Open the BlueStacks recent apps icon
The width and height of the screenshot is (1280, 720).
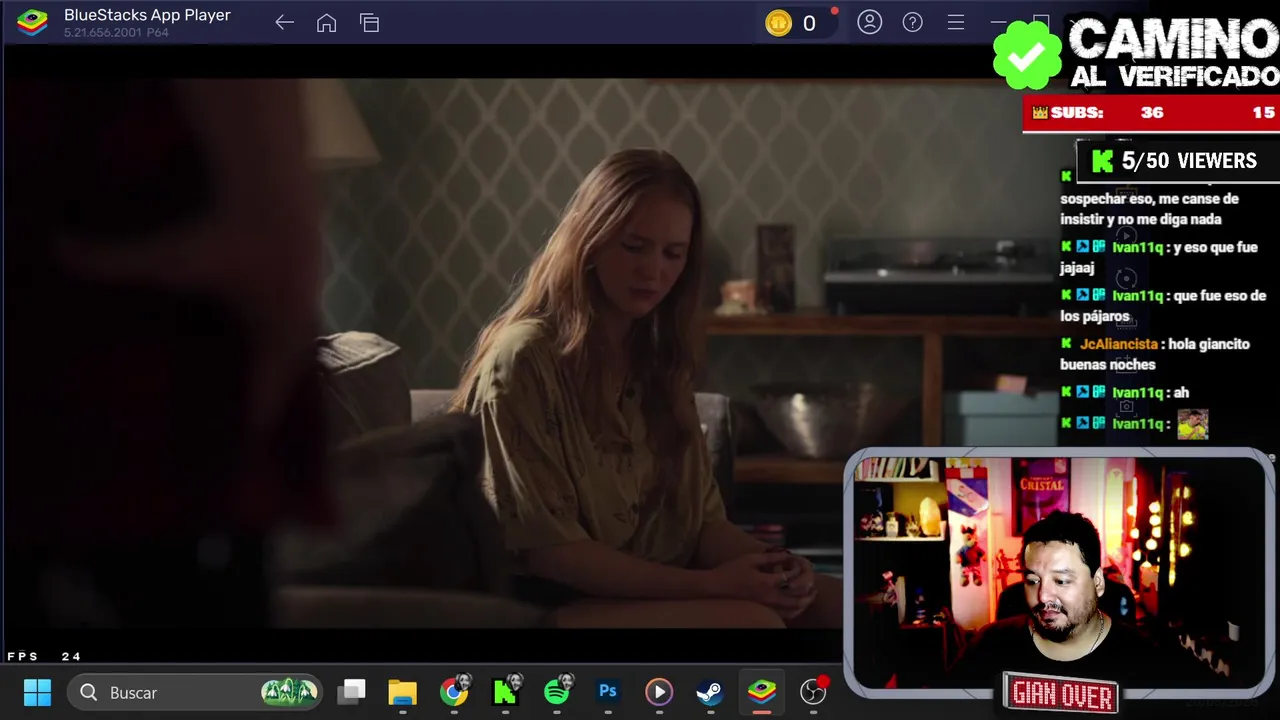(369, 22)
